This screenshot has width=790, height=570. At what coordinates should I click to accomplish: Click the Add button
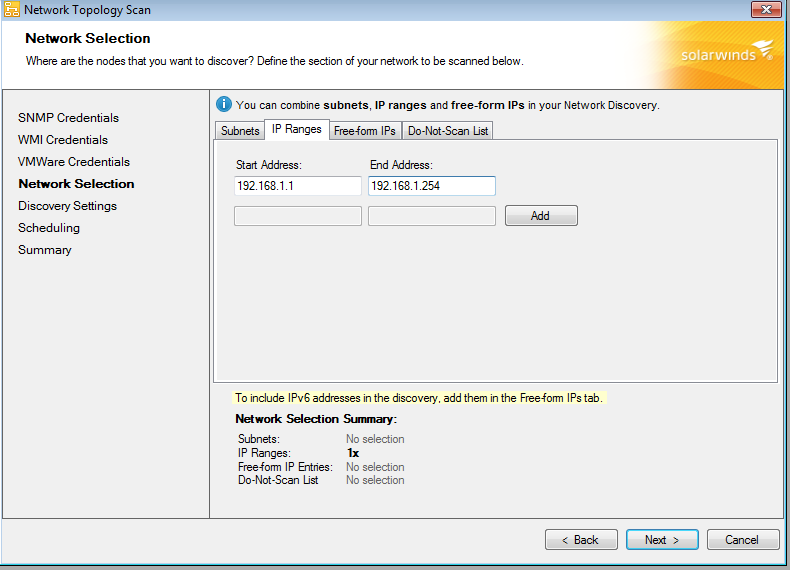click(541, 216)
